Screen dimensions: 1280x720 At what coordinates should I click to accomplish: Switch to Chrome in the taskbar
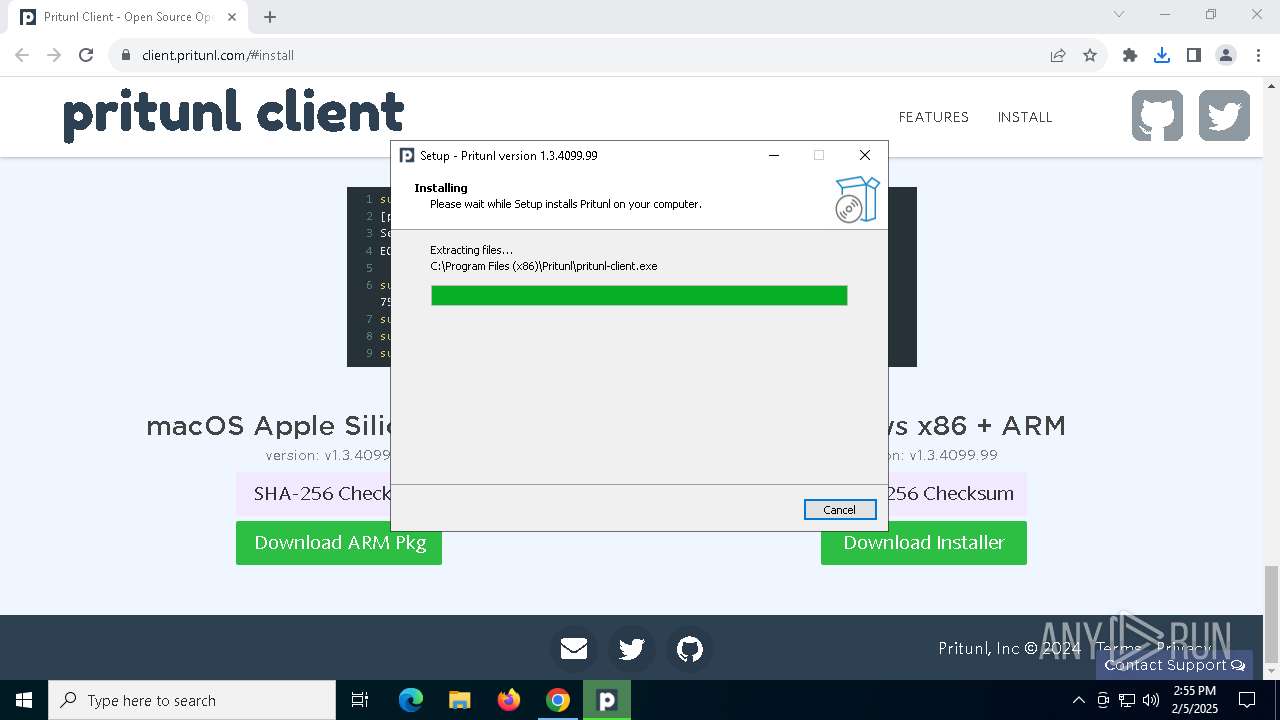tap(558, 700)
